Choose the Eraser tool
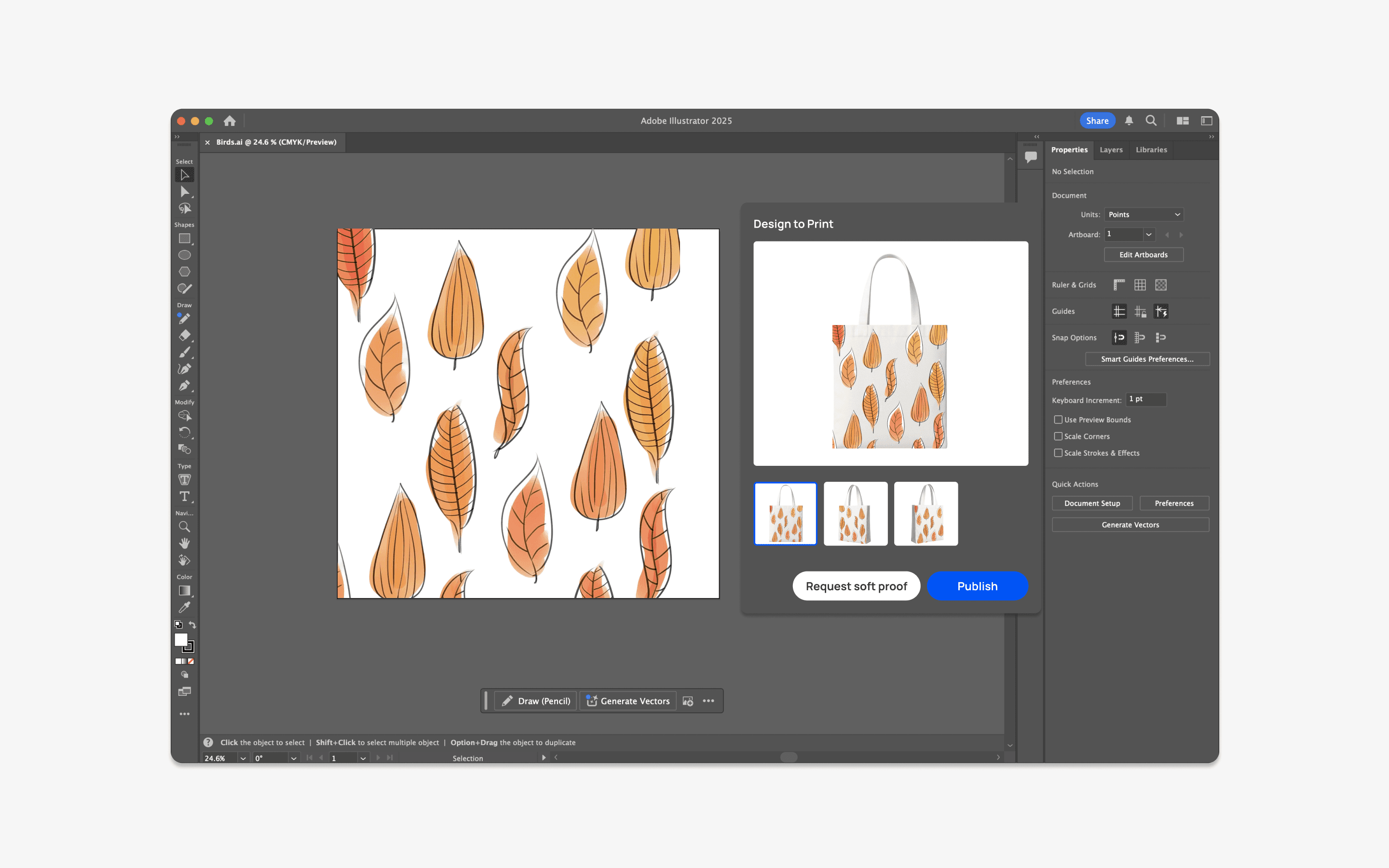This screenshot has height=868, width=1389. point(184,335)
